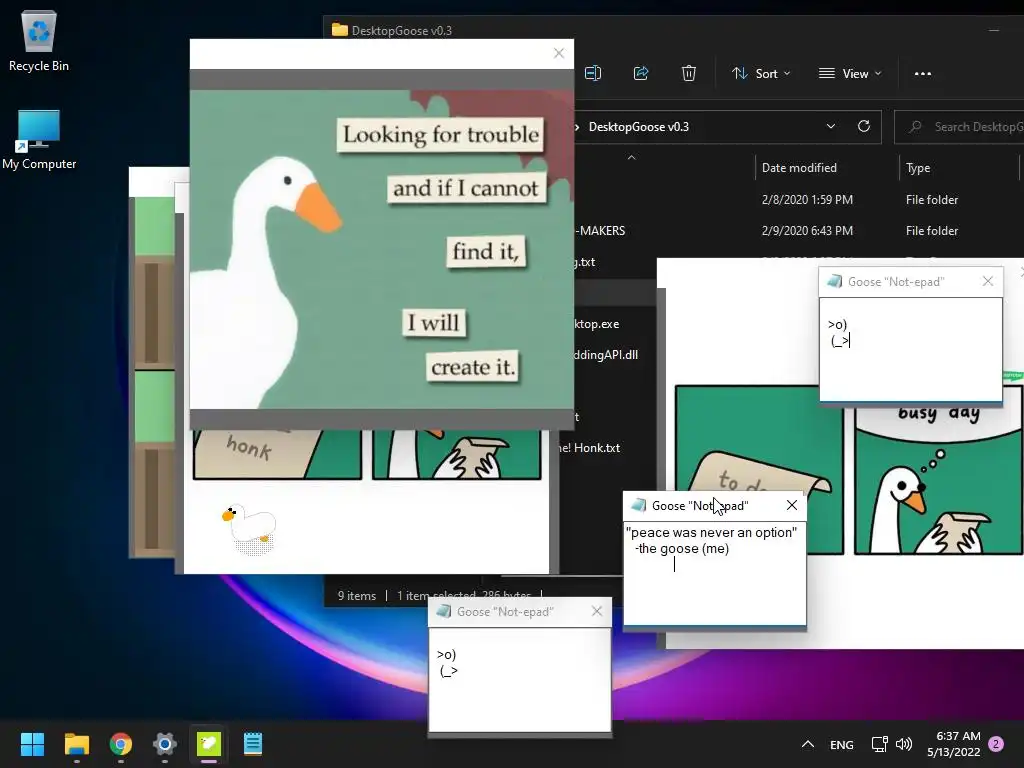The width and height of the screenshot is (1024, 768).
Task: Open the notifications badge showing 2
Action: click(x=996, y=744)
